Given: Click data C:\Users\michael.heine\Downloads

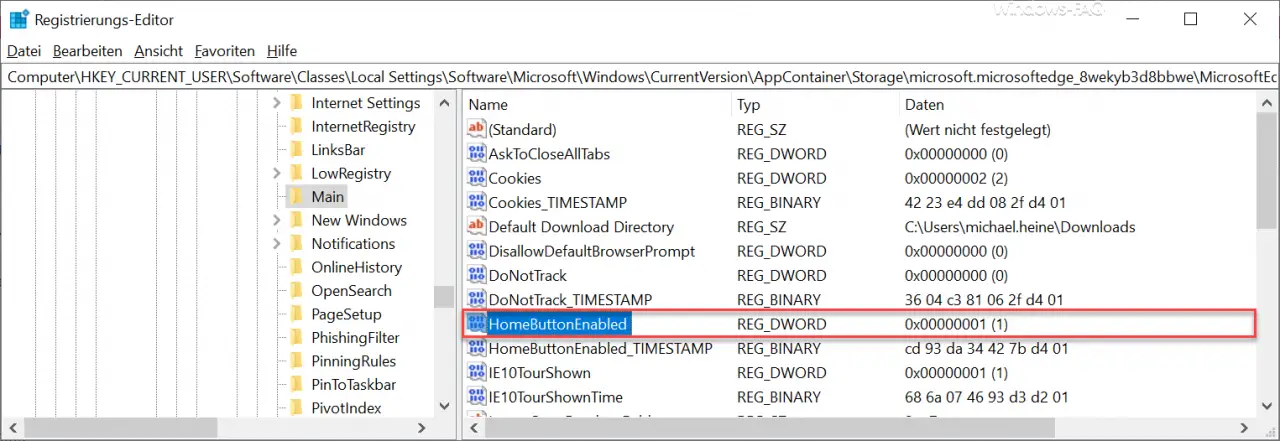Looking at the screenshot, I should point(1020,227).
